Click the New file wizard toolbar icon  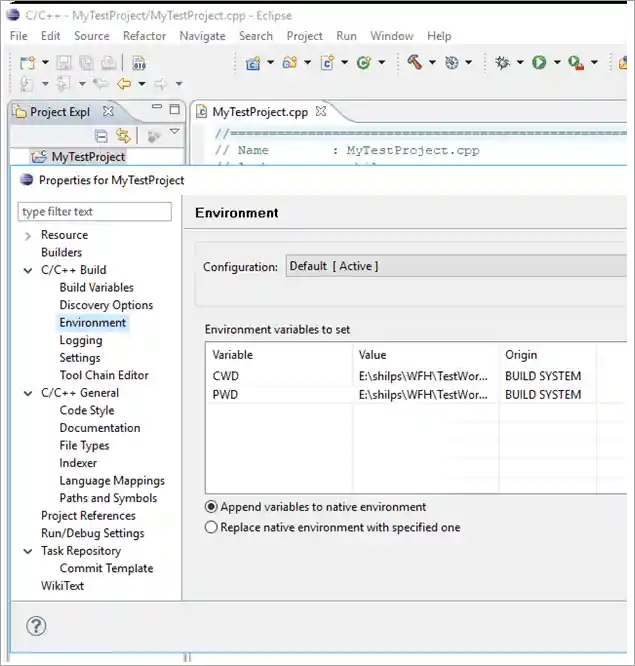[x=28, y=63]
